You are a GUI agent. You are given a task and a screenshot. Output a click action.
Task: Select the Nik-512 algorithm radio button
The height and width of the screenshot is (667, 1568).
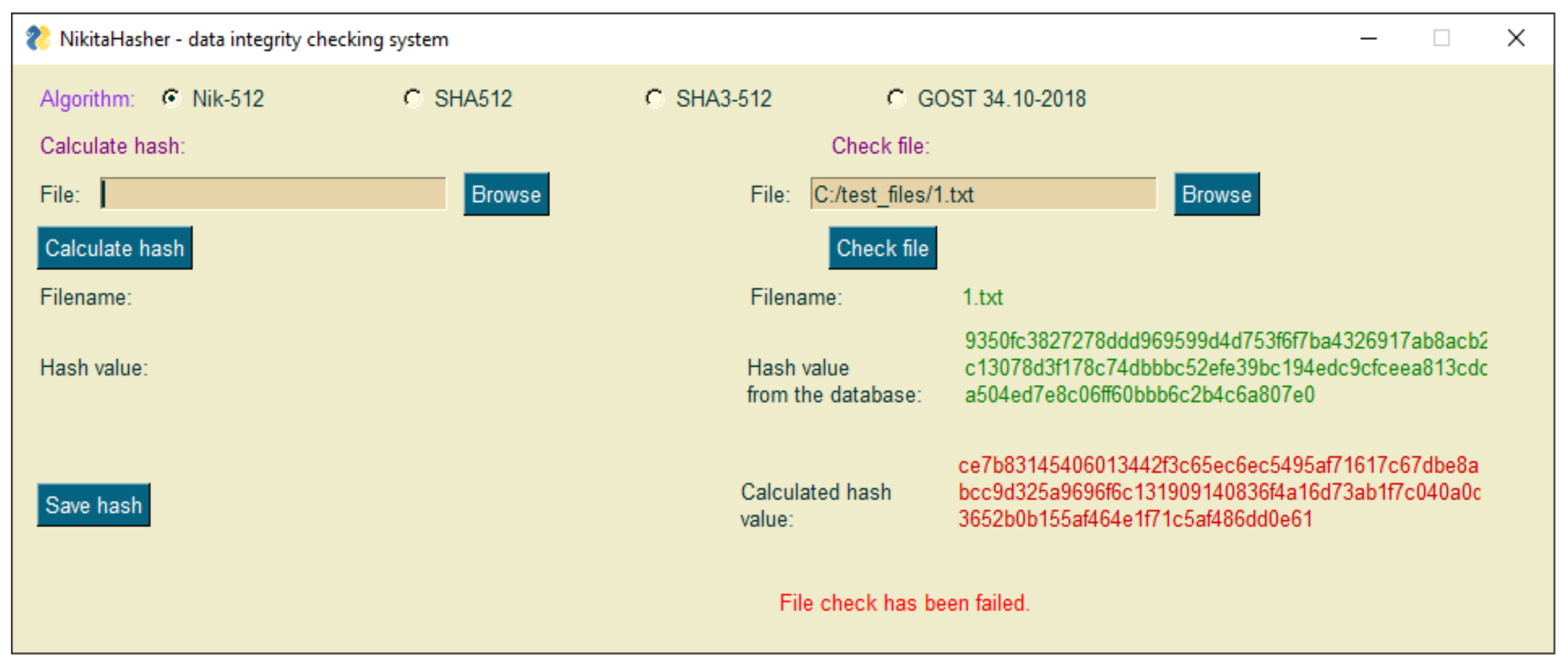coord(171,98)
